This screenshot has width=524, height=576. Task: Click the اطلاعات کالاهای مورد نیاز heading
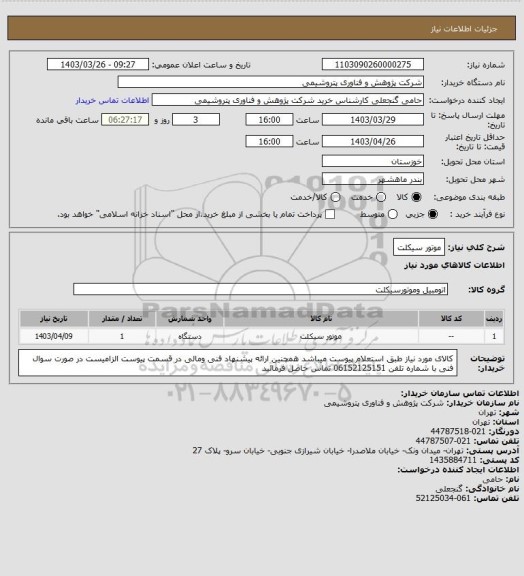[x=455, y=265]
